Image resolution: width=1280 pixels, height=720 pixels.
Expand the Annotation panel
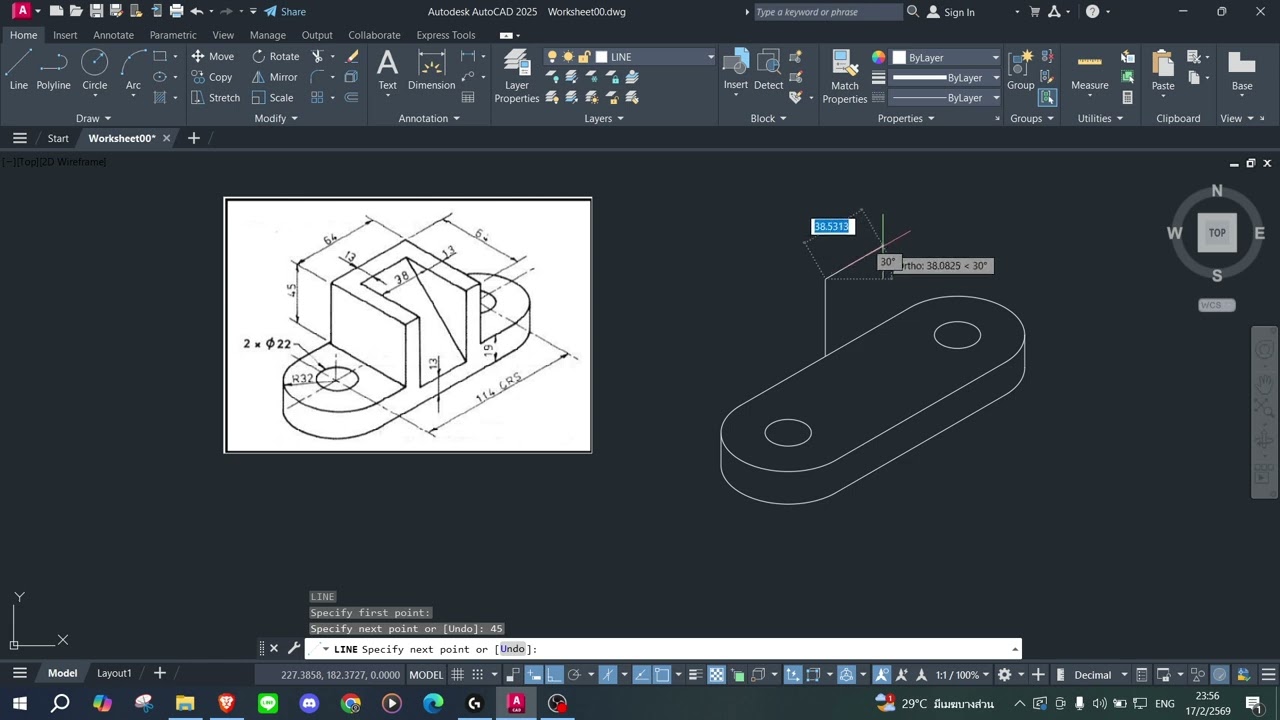pos(429,118)
